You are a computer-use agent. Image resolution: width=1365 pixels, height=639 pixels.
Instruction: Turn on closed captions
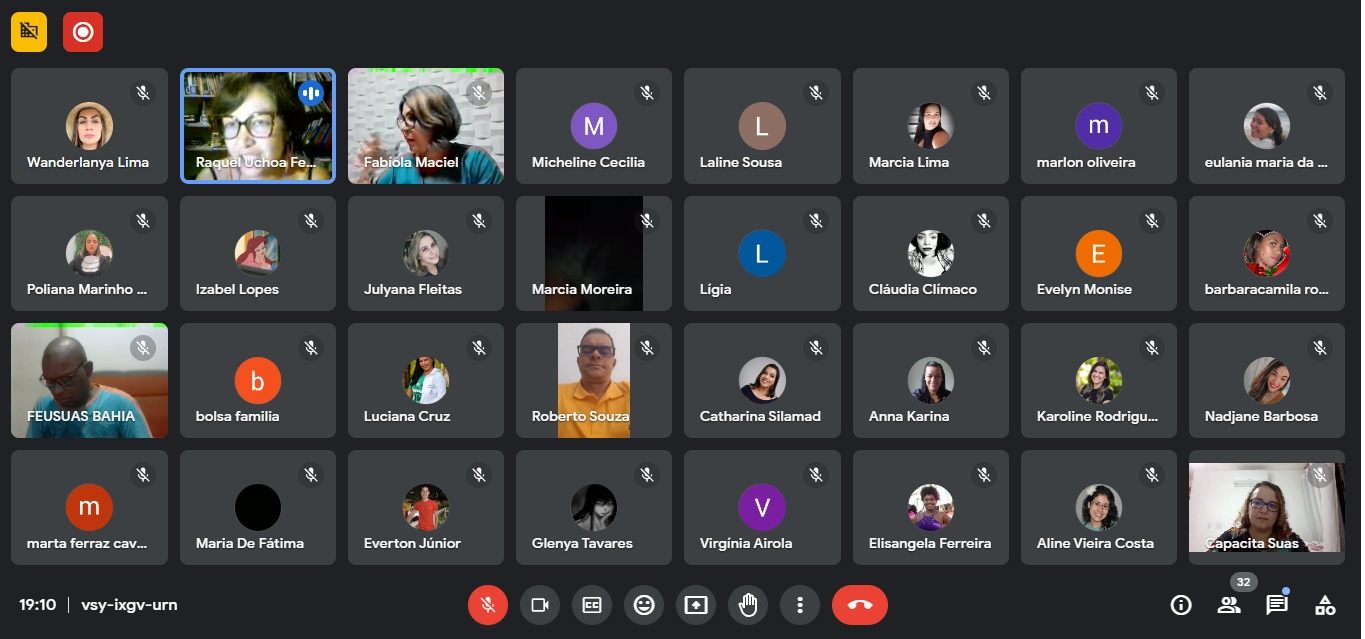tap(592, 605)
